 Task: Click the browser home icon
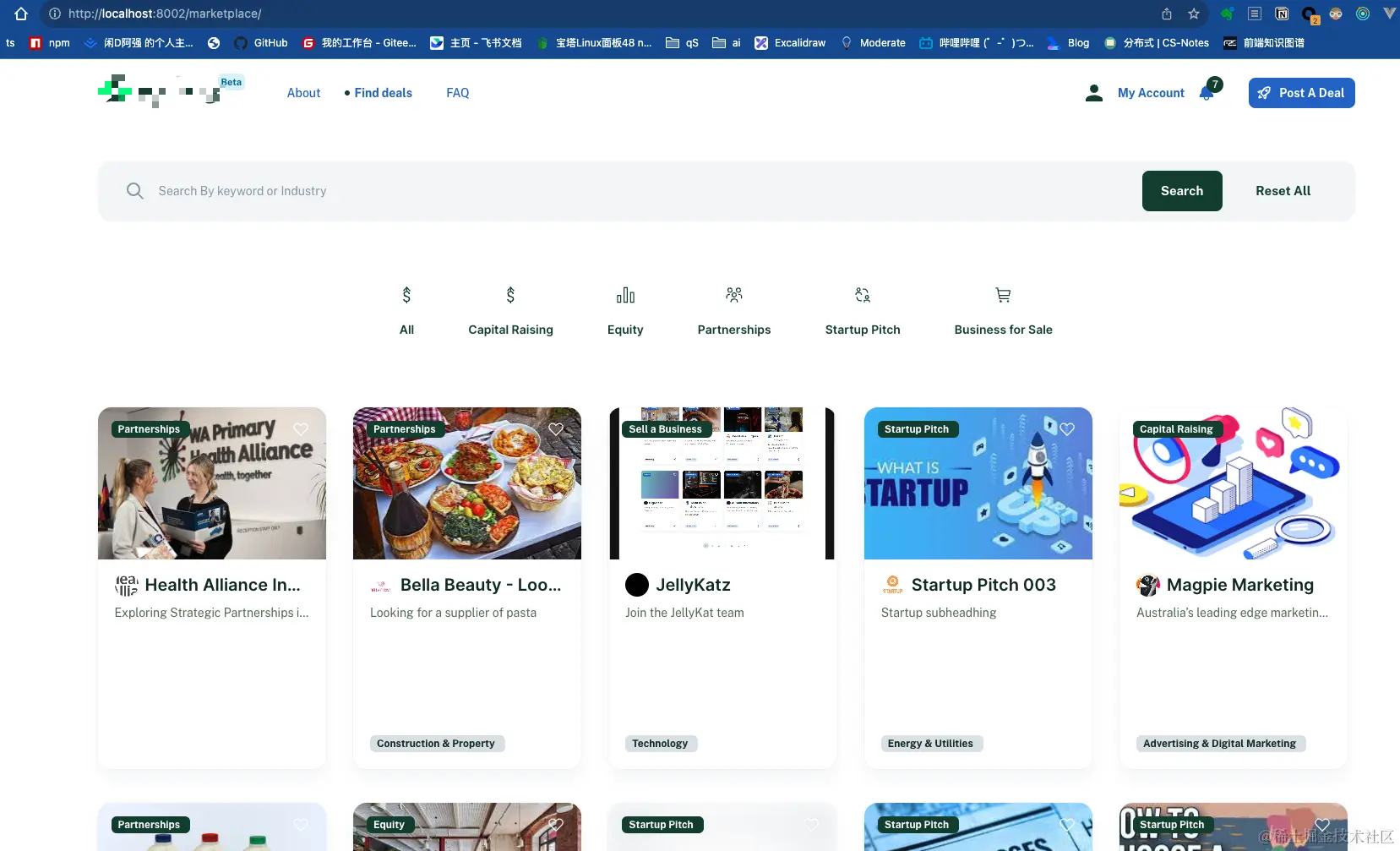pos(21,14)
